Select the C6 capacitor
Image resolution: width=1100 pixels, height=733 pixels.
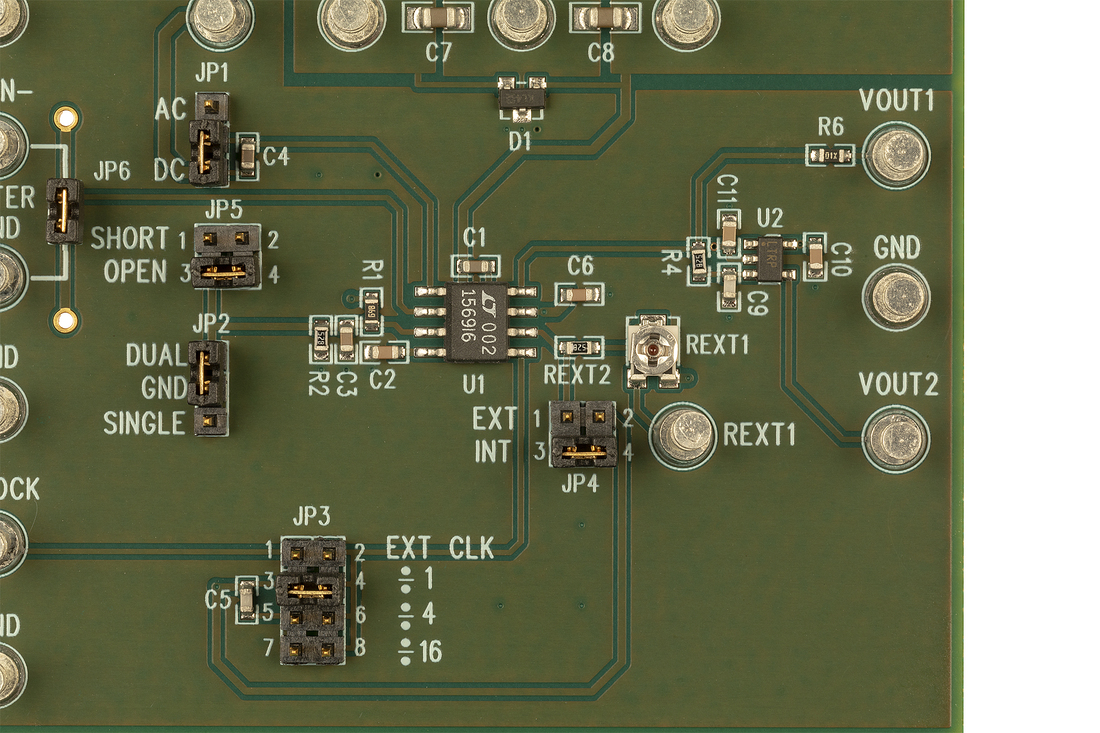point(578,294)
